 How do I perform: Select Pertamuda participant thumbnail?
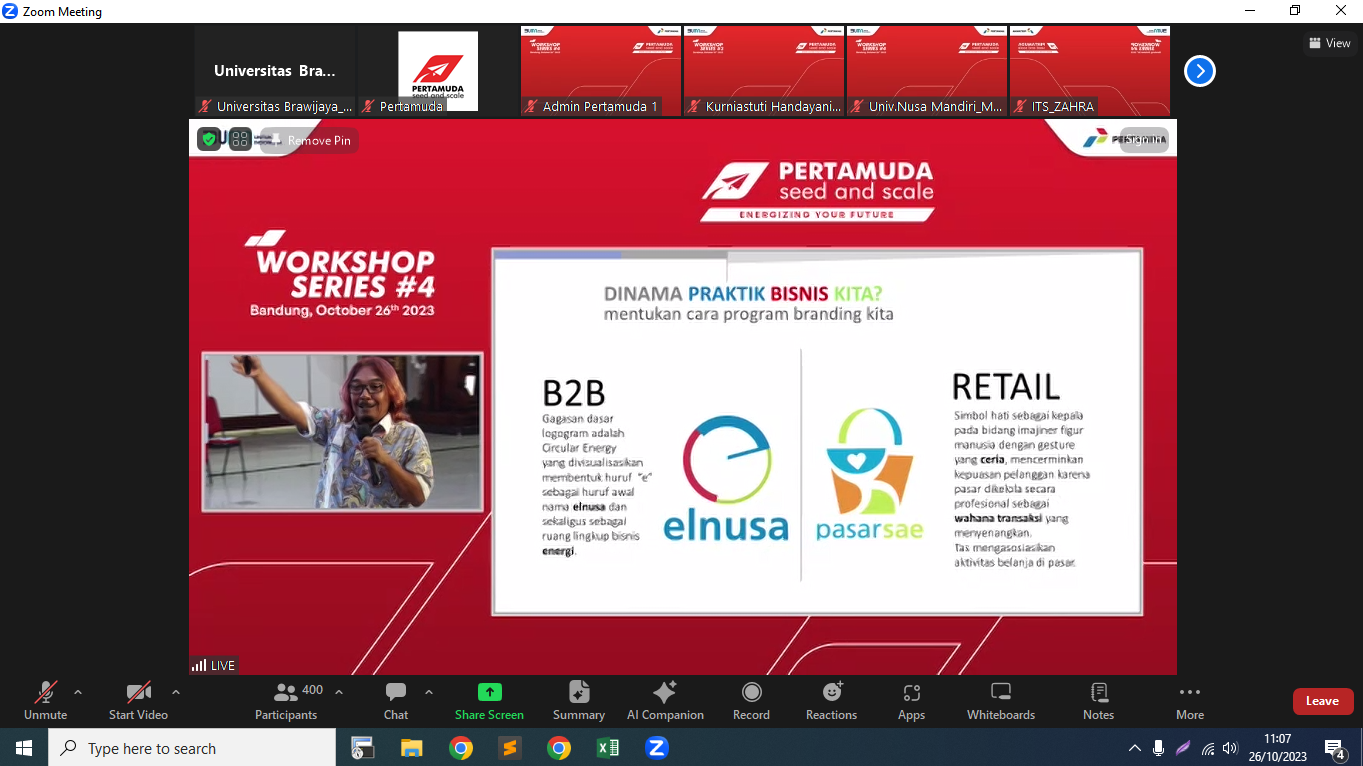point(438,71)
